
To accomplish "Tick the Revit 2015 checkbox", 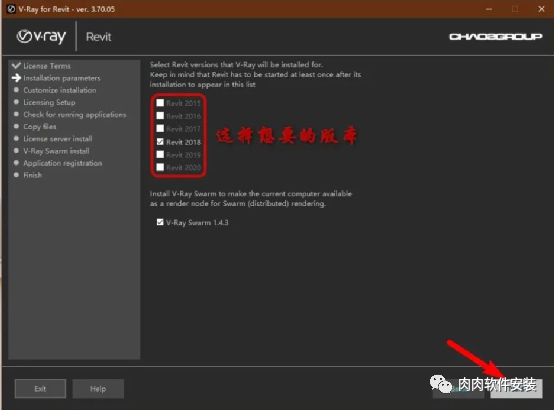I will click(160, 103).
